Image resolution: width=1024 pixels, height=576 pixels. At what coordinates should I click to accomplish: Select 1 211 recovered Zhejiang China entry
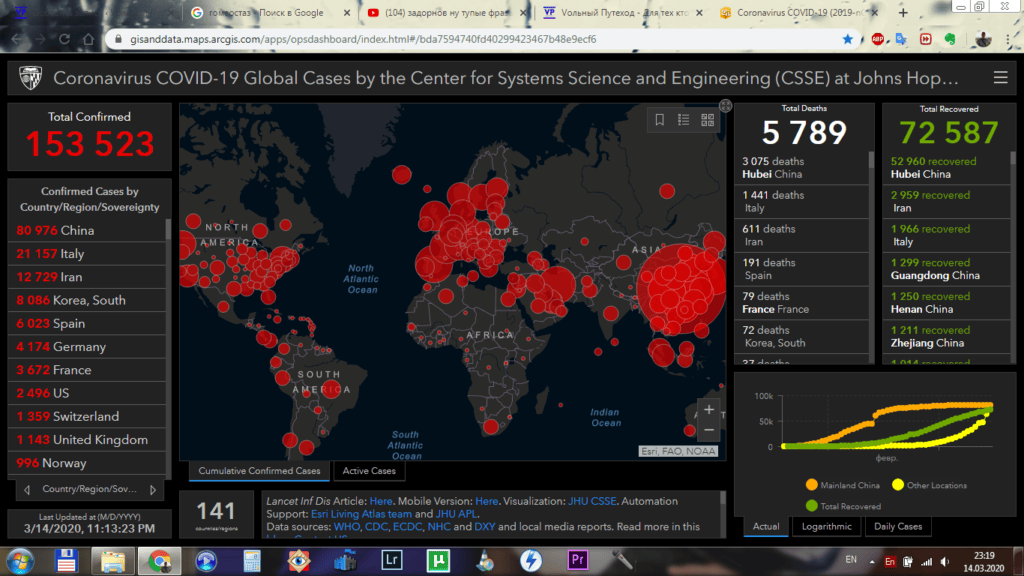pyautogui.click(x=946, y=336)
